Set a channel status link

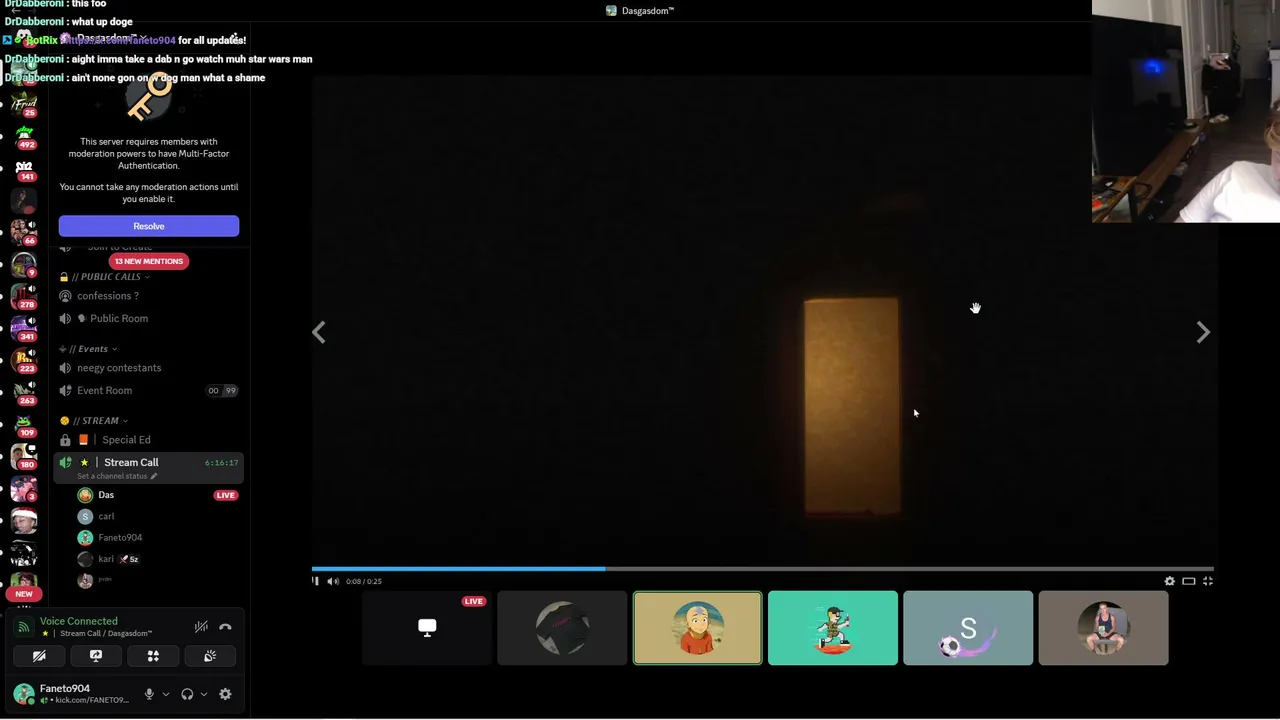(x=117, y=476)
